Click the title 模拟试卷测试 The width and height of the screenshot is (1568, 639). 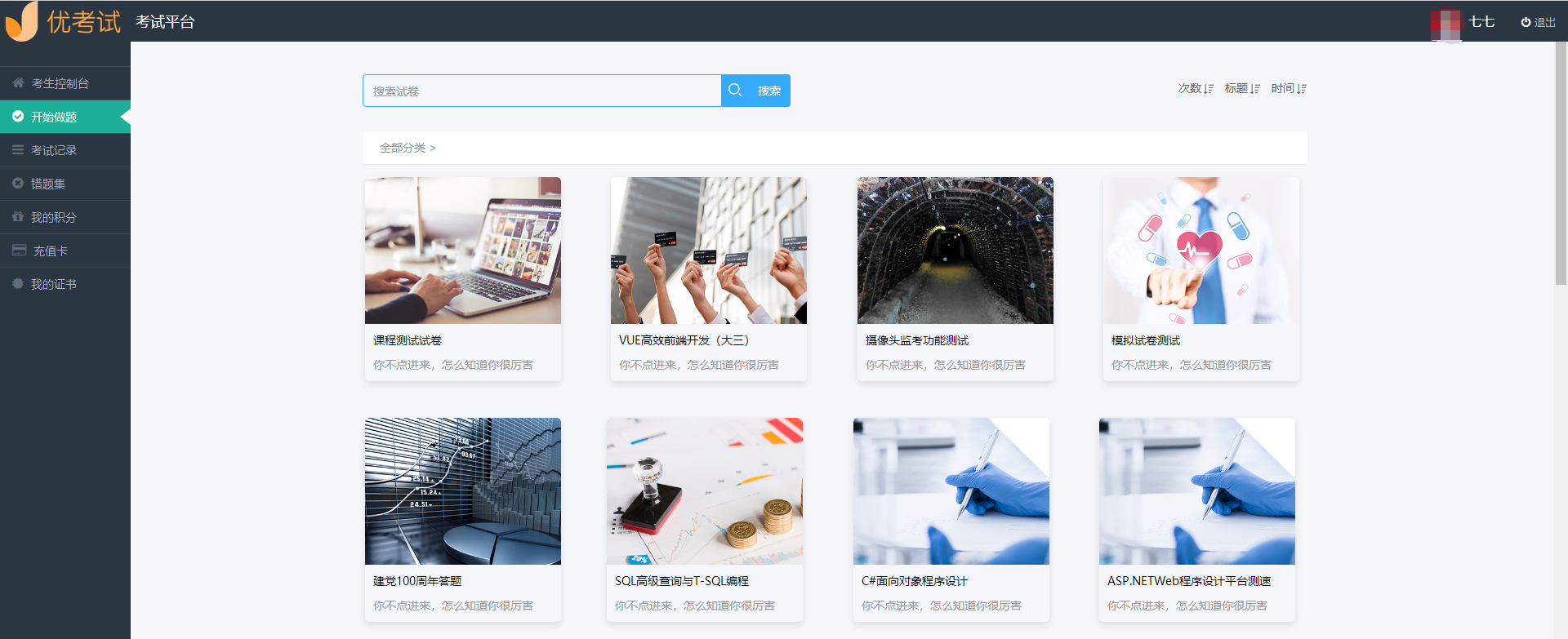point(1146,340)
